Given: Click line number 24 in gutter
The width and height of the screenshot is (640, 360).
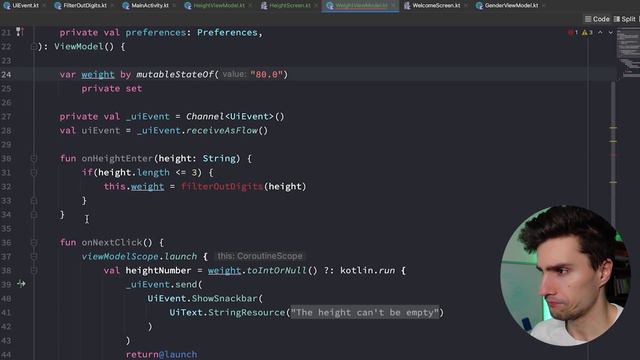Looking at the screenshot, I should pos(7,75).
